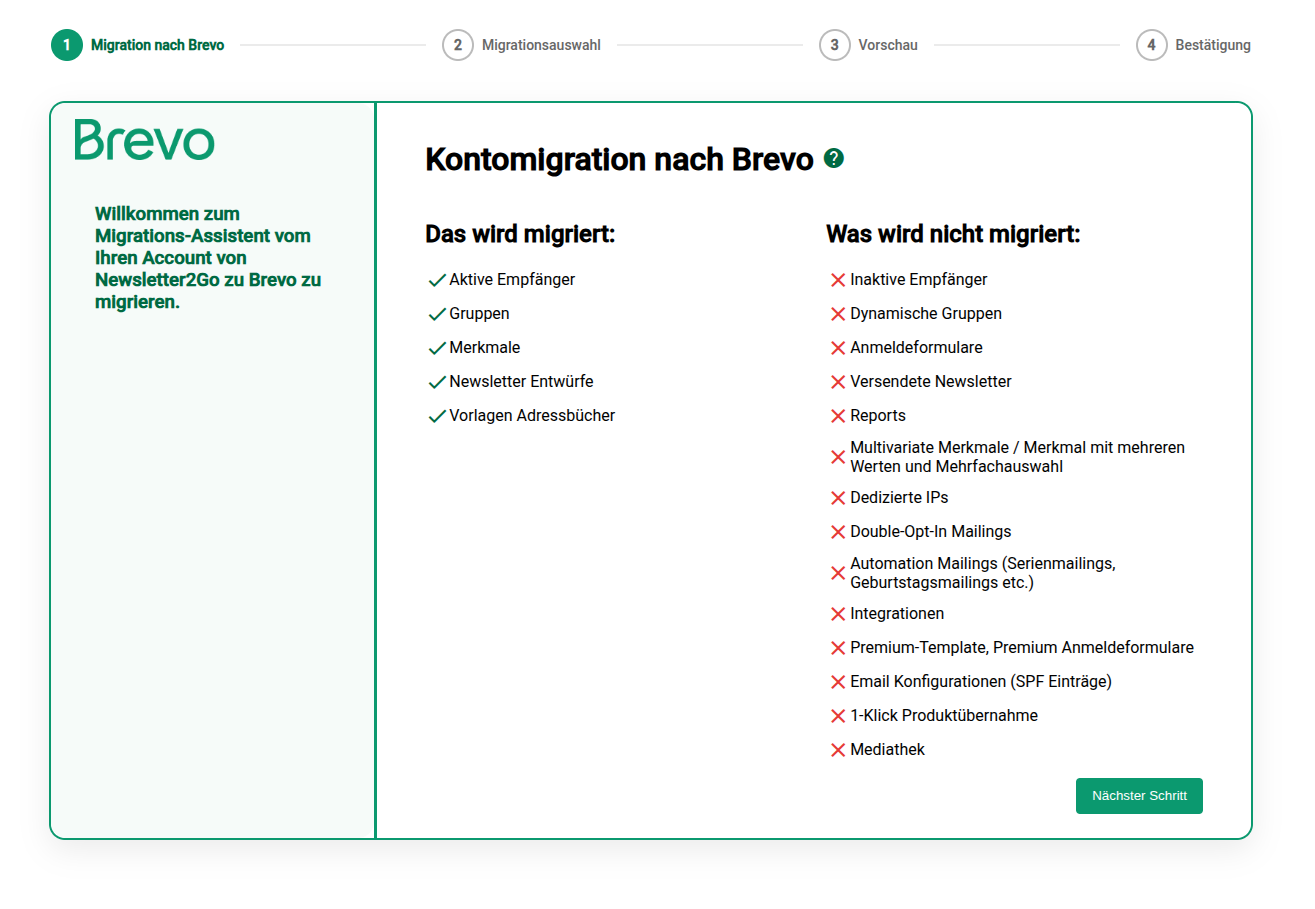Click the text Double-Opt-In Mailings
The width and height of the screenshot is (1315, 909).
pos(931,531)
